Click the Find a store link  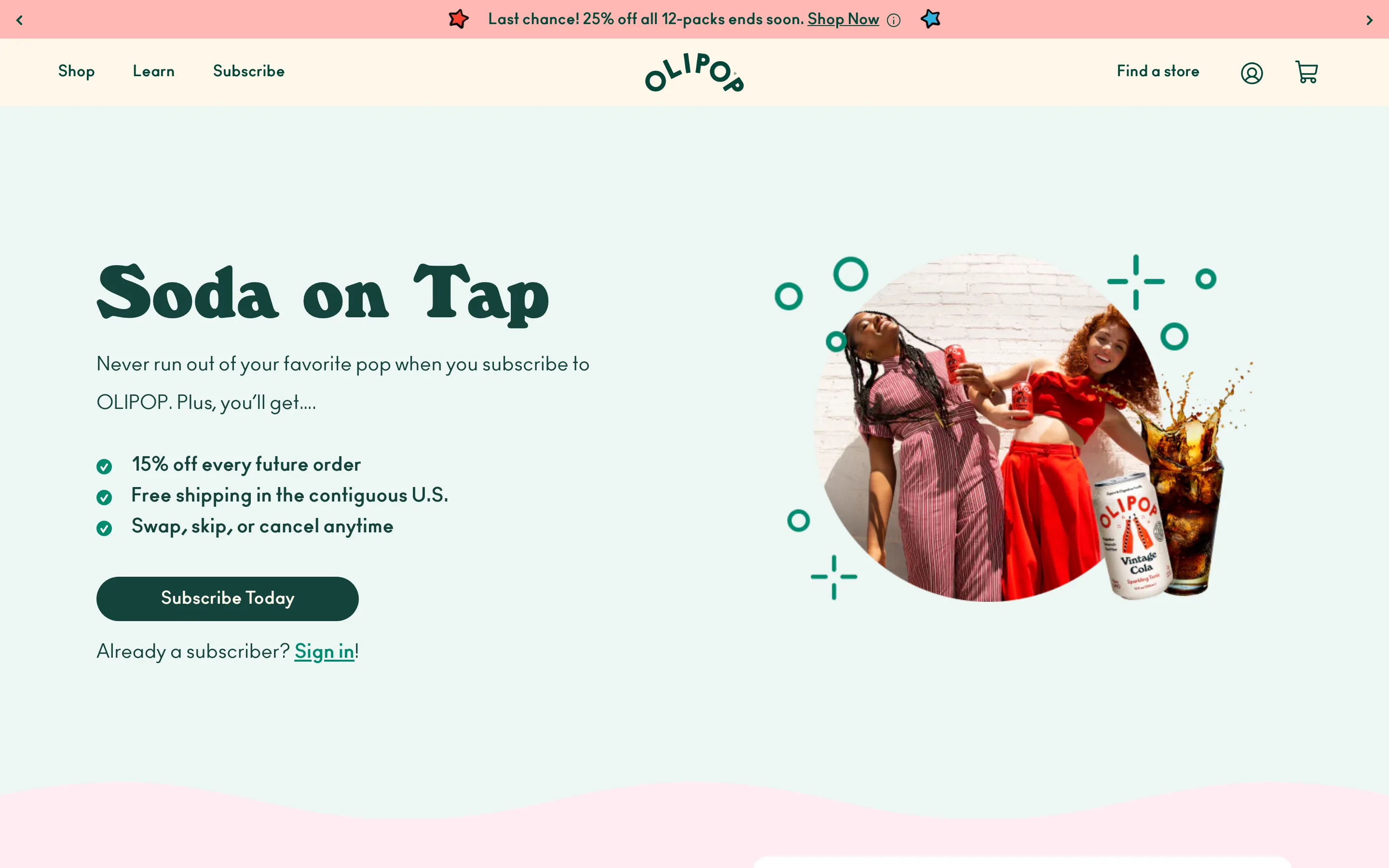click(x=1157, y=71)
